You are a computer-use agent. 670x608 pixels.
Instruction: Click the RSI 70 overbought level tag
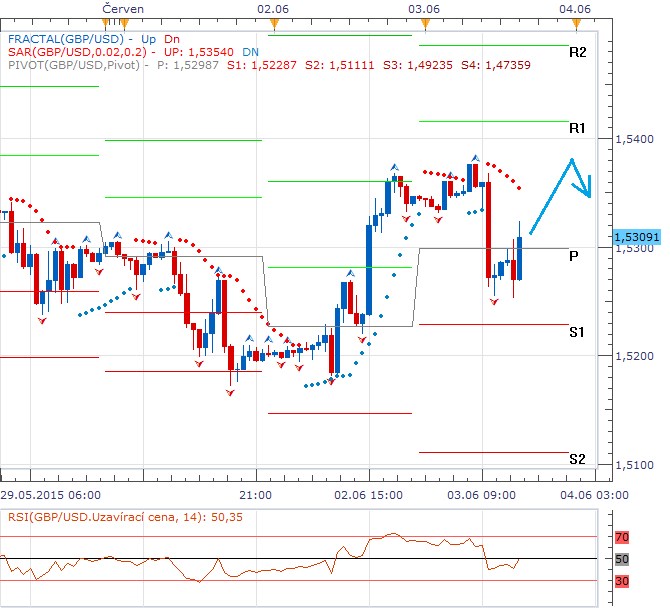[620, 538]
